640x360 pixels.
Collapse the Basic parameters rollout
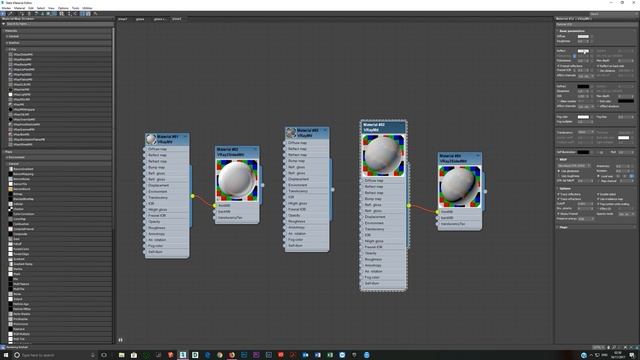click(558, 31)
